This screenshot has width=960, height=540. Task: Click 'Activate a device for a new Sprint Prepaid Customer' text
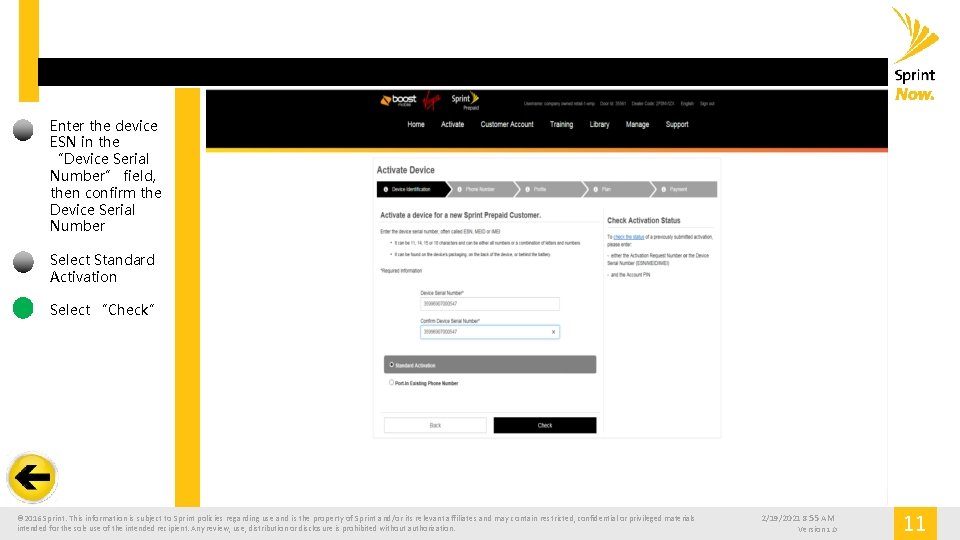click(460, 215)
